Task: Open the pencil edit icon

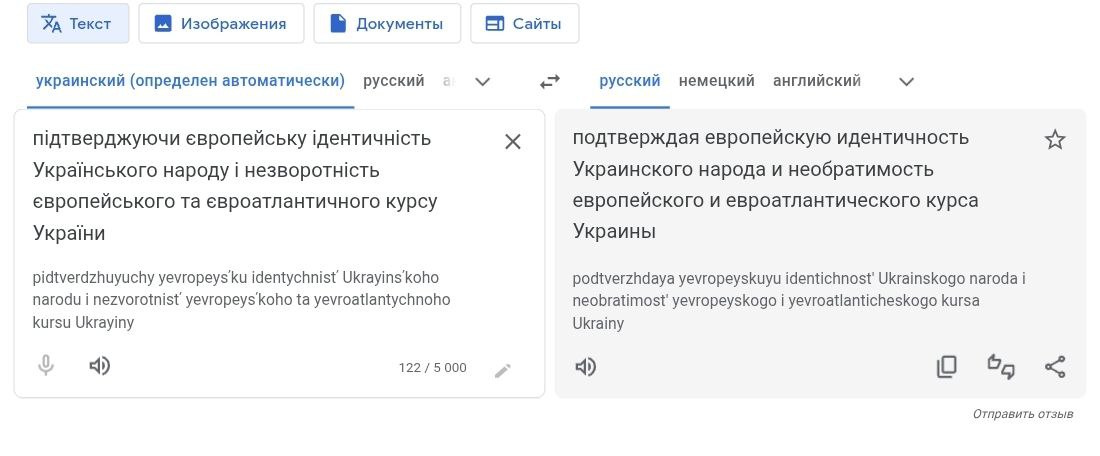Action: [x=502, y=370]
